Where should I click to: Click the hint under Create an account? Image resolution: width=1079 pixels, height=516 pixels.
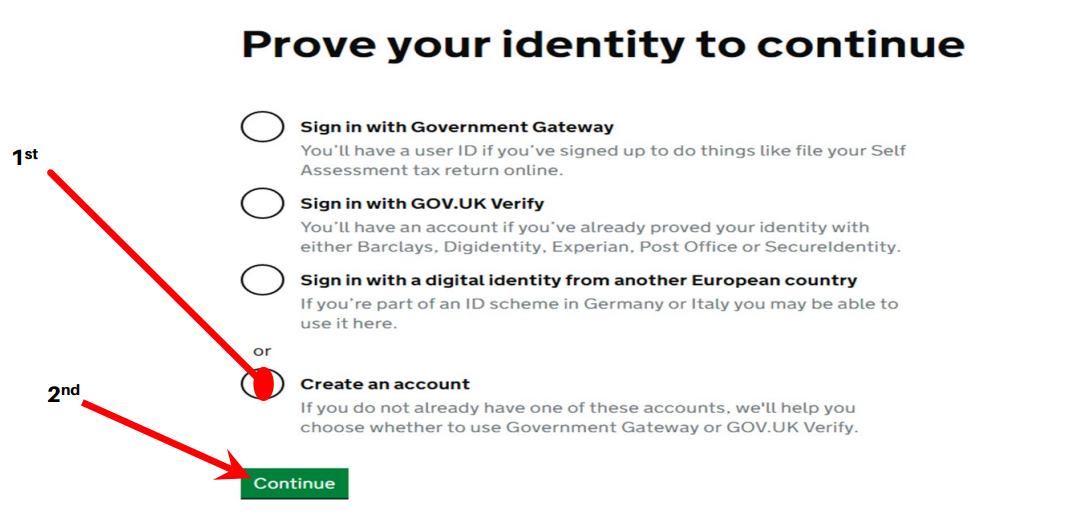(579, 418)
